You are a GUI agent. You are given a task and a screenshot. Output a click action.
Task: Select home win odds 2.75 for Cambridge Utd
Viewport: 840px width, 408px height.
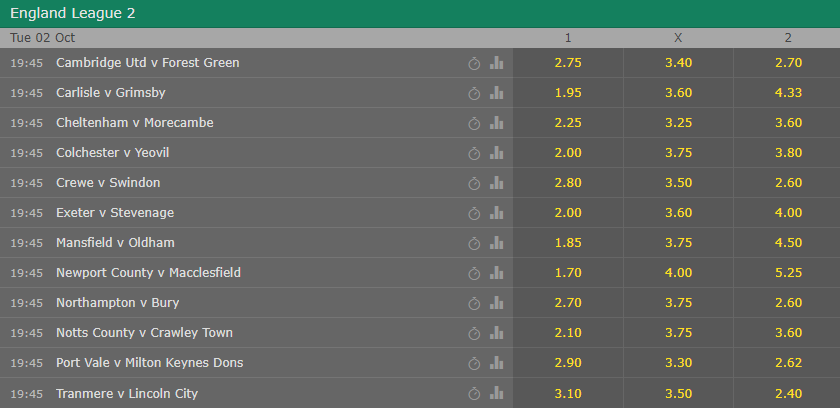568,63
